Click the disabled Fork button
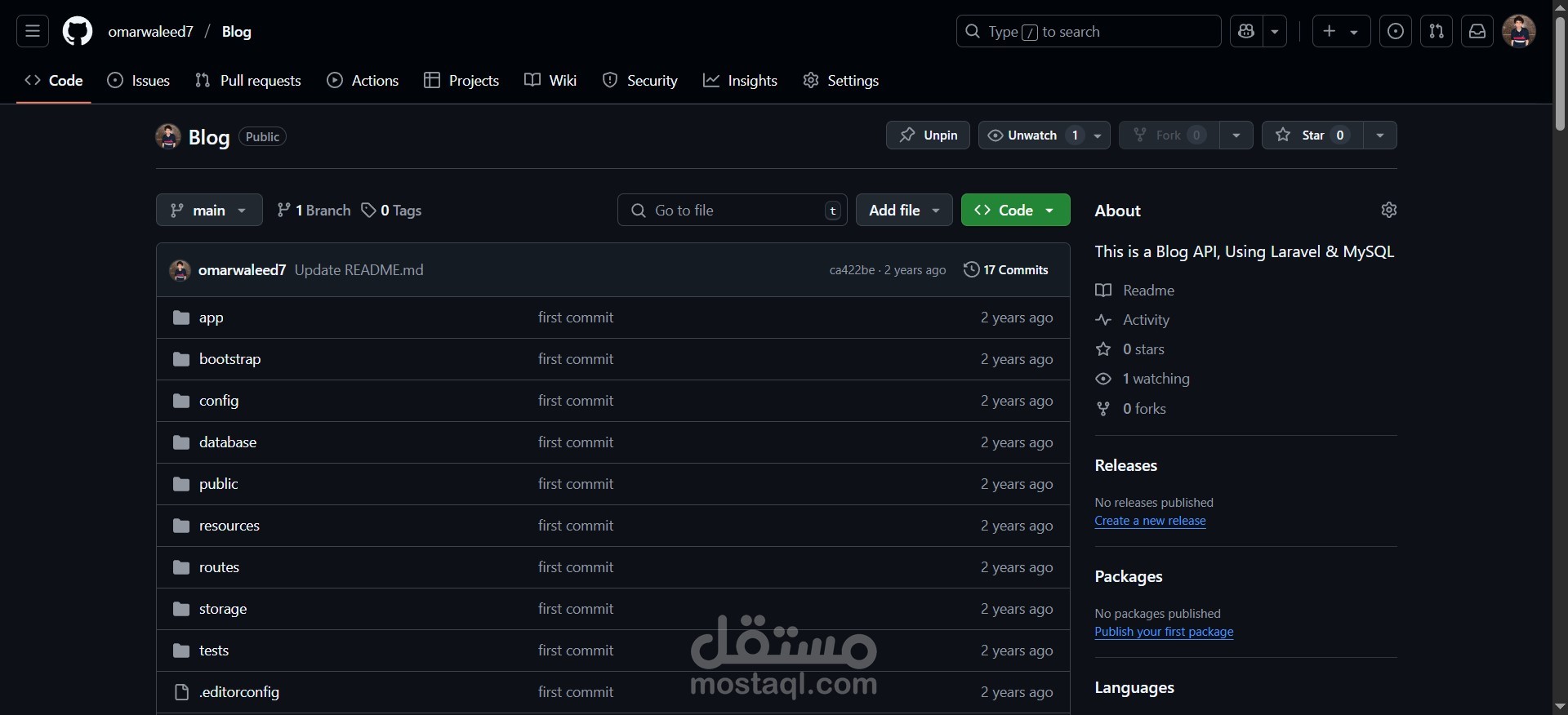The image size is (1568, 715). coord(1169,135)
